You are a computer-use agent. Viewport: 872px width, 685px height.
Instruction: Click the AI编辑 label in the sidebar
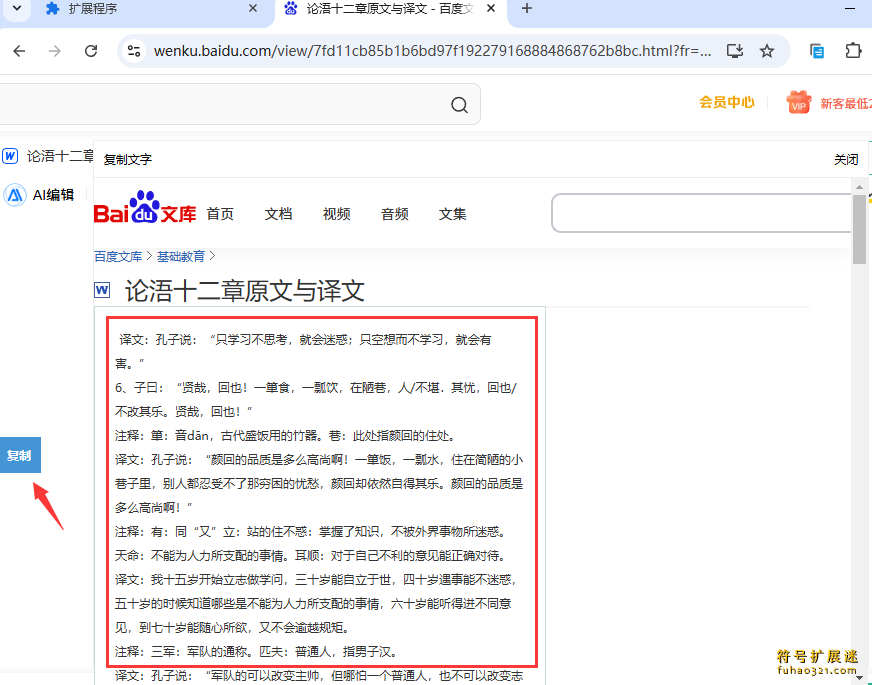(53, 195)
